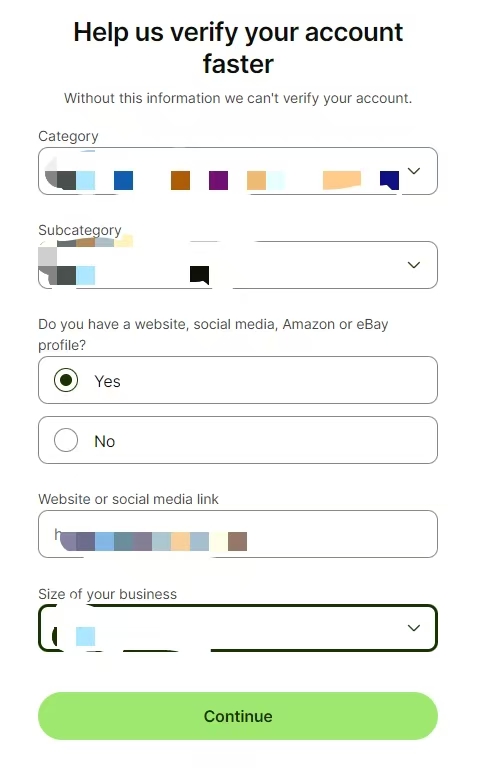Open the Category select field
This screenshot has height=768, width=485.
pyautogui.click(x=238, y=171)
